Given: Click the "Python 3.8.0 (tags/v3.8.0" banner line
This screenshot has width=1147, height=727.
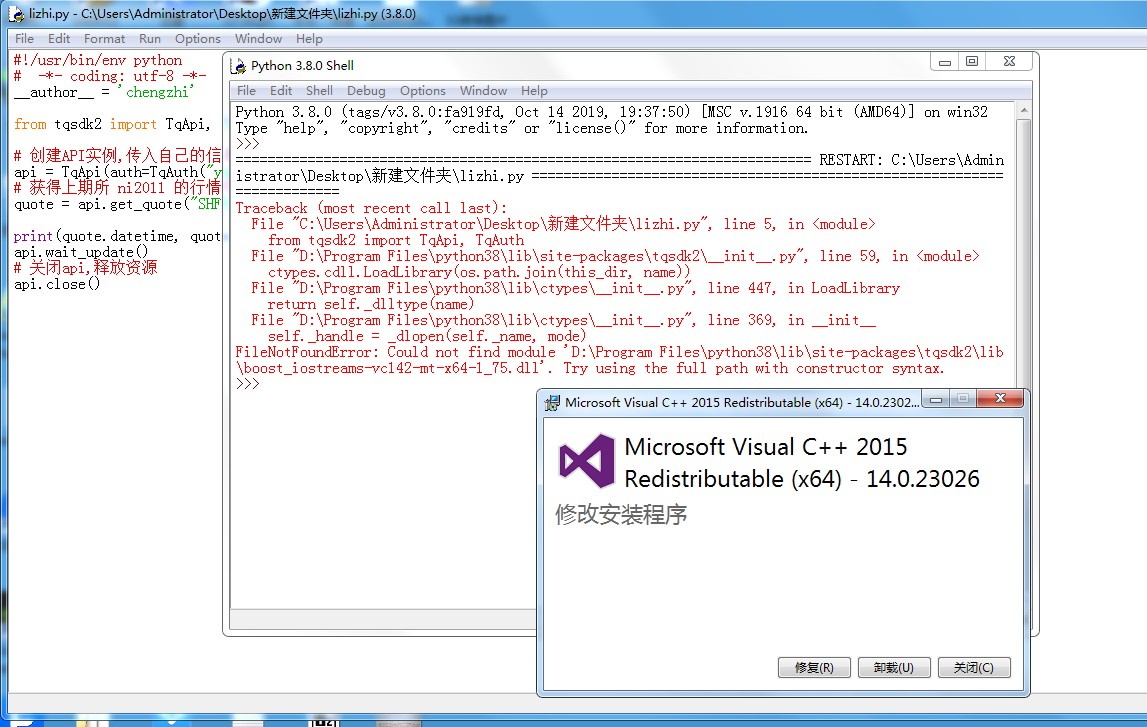Looking at the screenshot, I should pos(612,112).
